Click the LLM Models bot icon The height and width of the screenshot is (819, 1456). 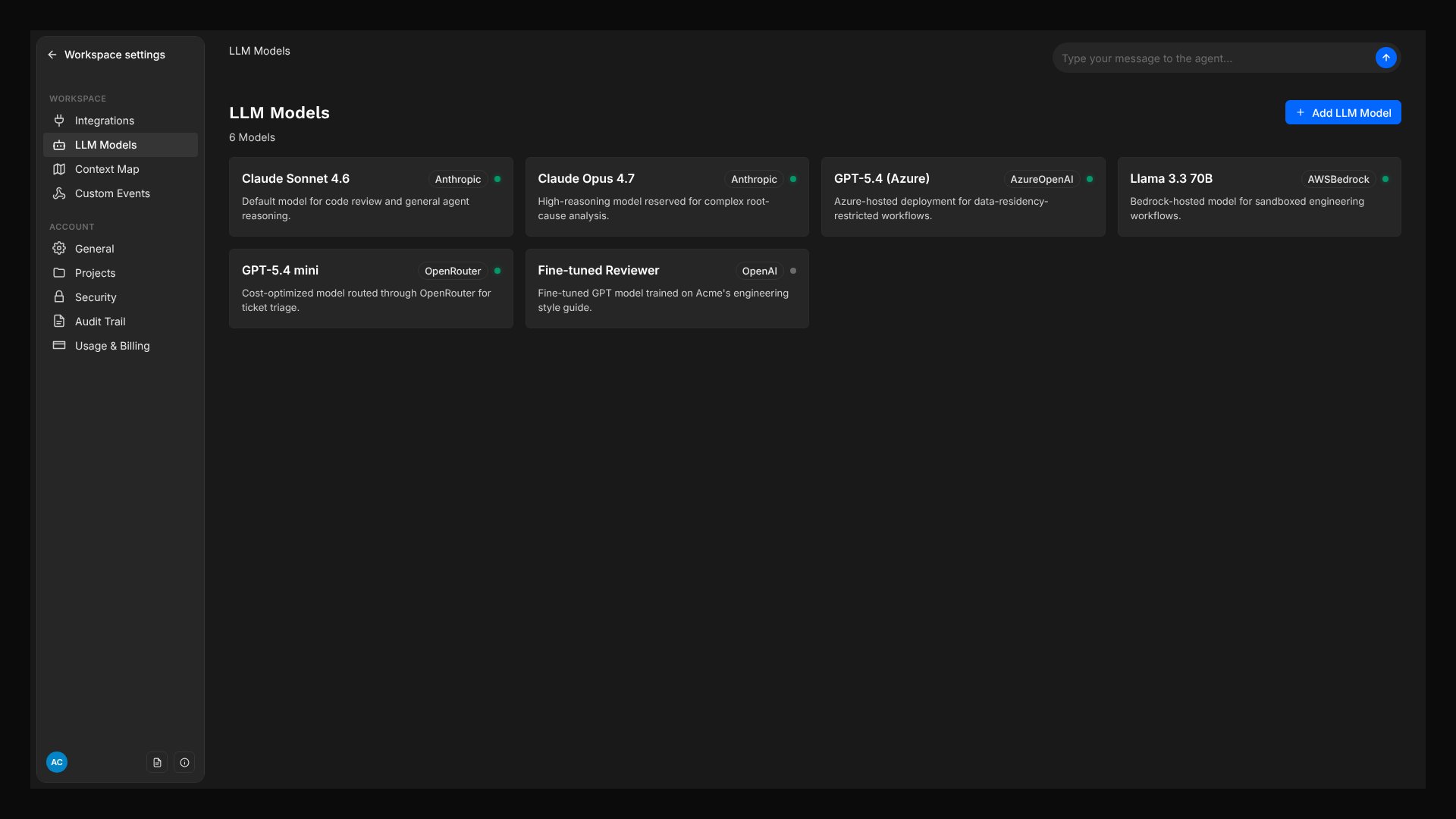(59, 145)
